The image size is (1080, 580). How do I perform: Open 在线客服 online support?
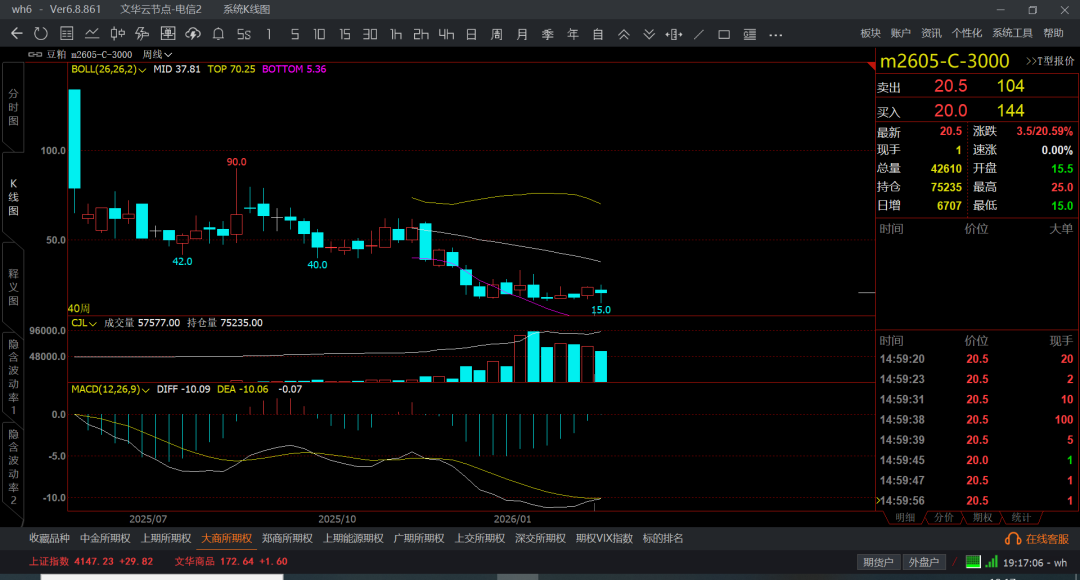click(1039, 539)
